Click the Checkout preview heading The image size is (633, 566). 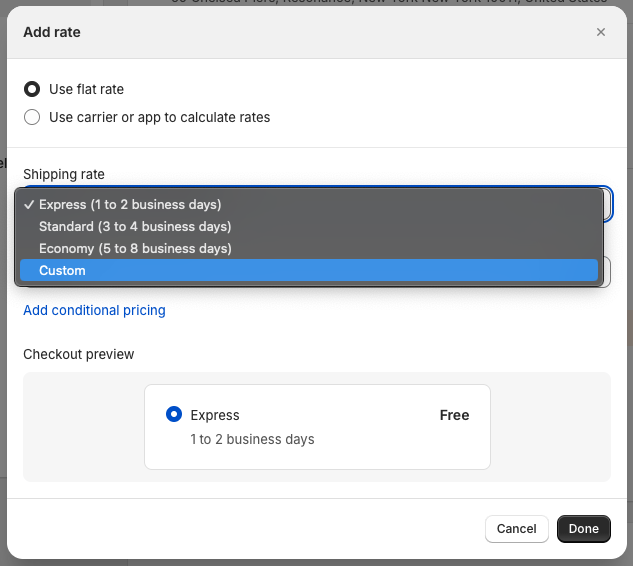(78, 354)
